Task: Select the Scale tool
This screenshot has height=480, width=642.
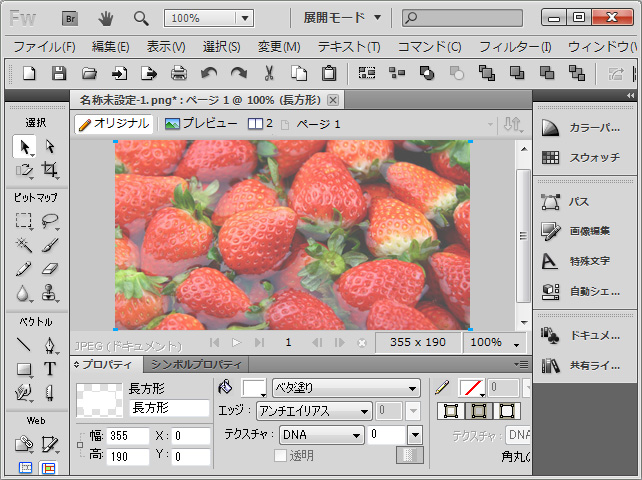Action: (25, 170)
